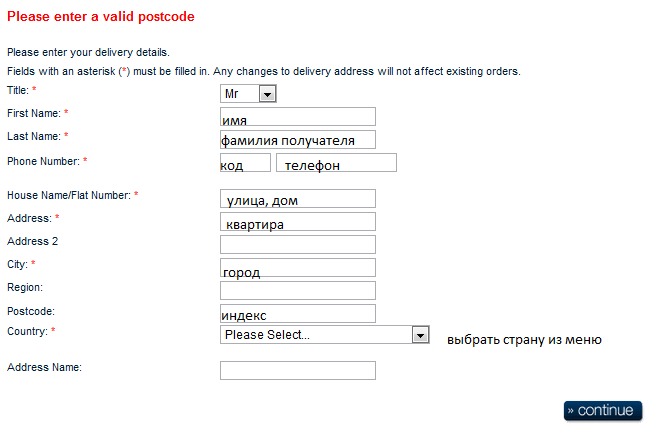Viewport: 665px width, 435px height.
Task: Click the 'Address Name:' label text
Action: click(44, 367)
